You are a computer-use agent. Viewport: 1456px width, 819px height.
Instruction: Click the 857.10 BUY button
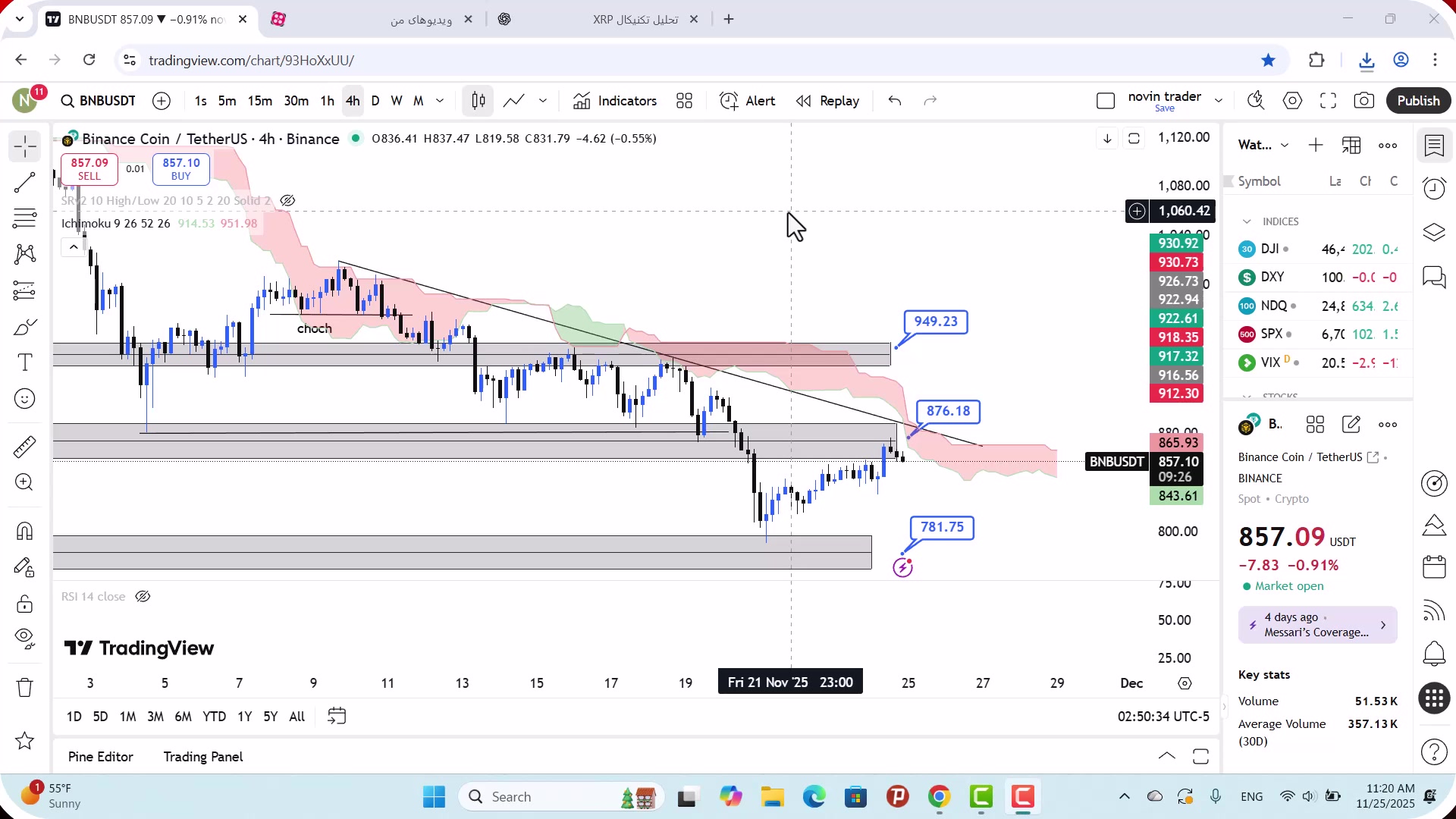click(181, 169)
